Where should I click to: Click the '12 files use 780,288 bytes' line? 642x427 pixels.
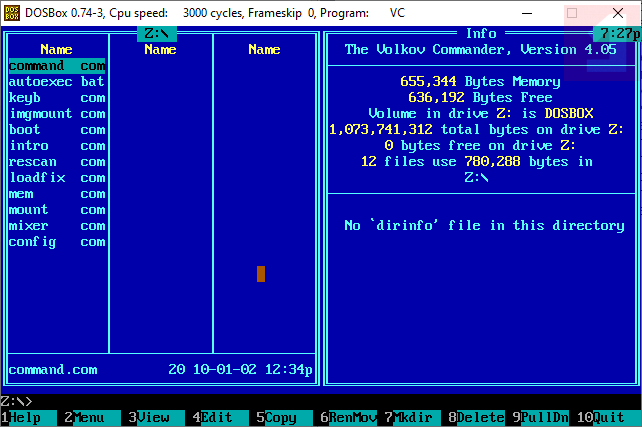pyautogui.click(x=477, y=162)
